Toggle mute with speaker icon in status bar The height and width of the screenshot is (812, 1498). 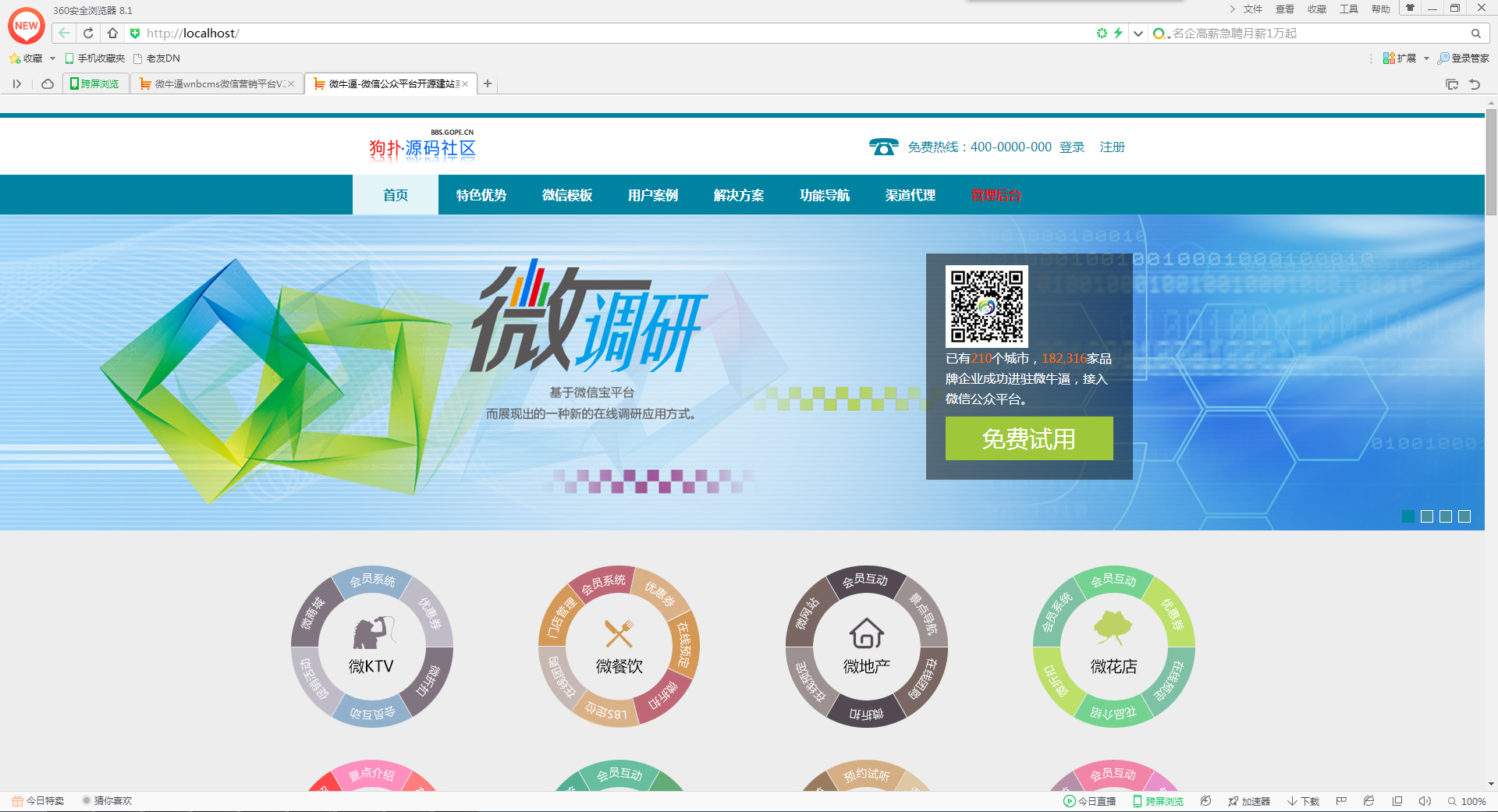point(1425,801)
